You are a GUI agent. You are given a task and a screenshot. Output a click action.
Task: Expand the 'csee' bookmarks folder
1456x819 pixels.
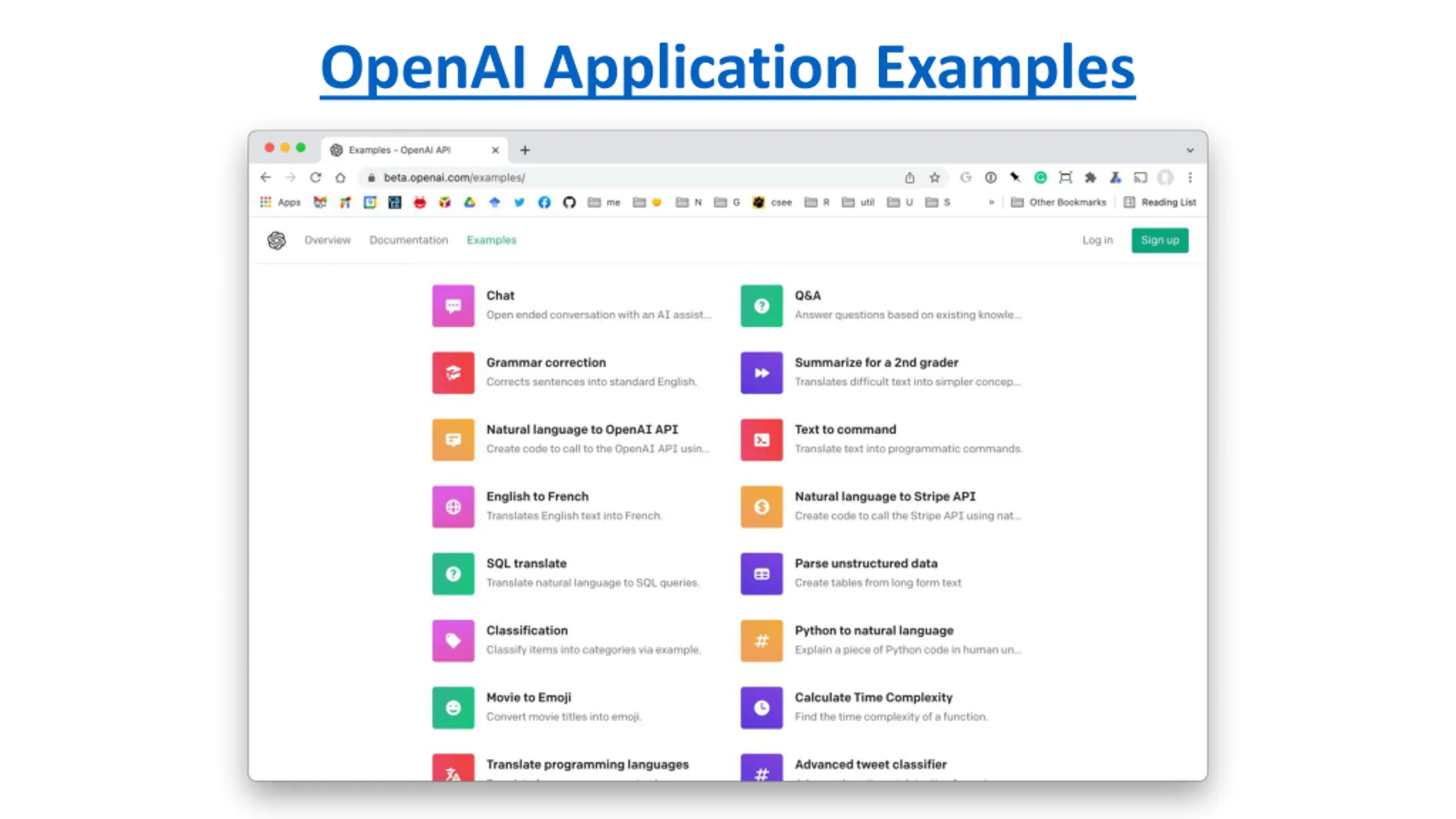[x=772, y=202]
